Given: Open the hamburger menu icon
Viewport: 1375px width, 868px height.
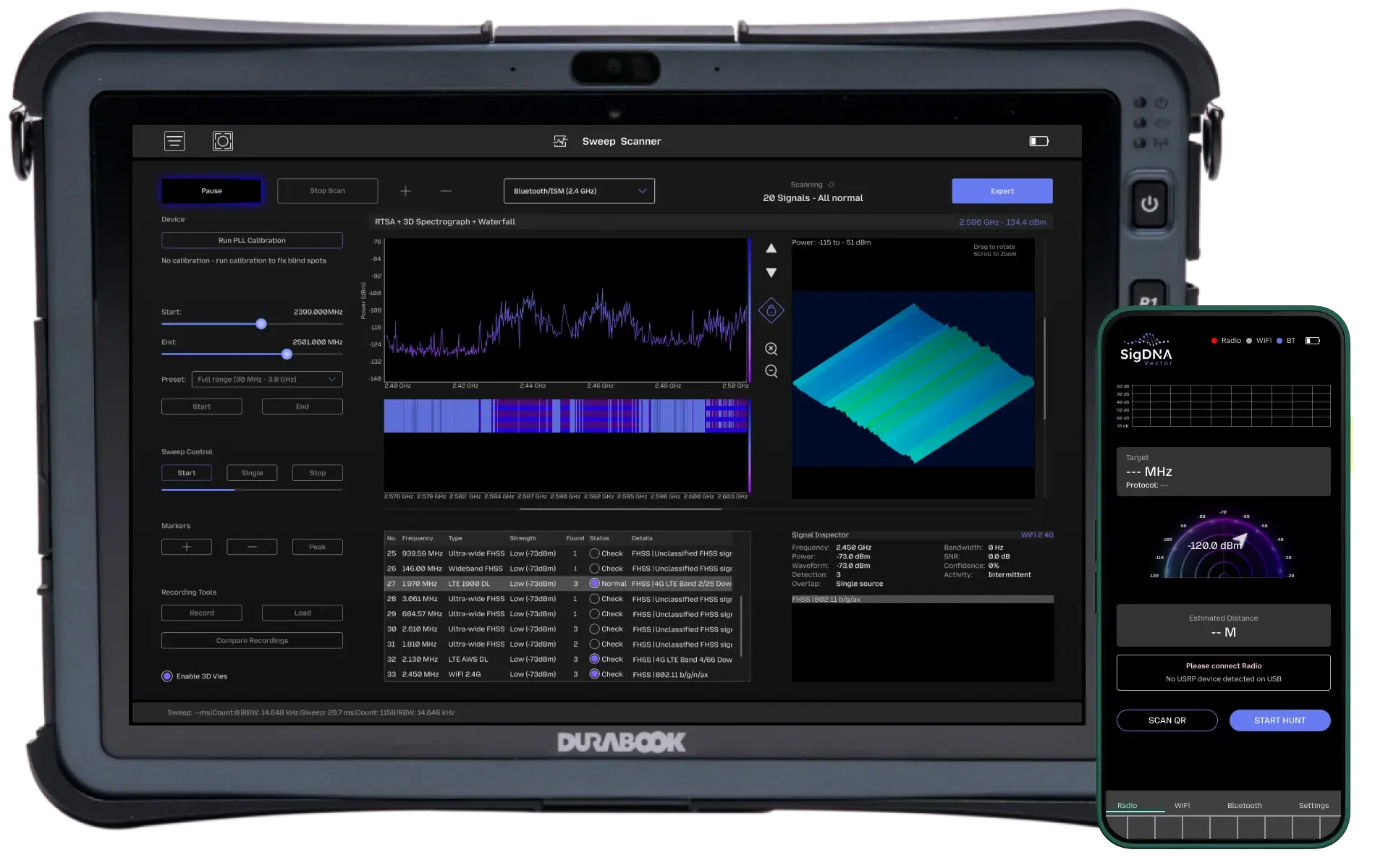Looking at the screenshot, I should point(174,141).
